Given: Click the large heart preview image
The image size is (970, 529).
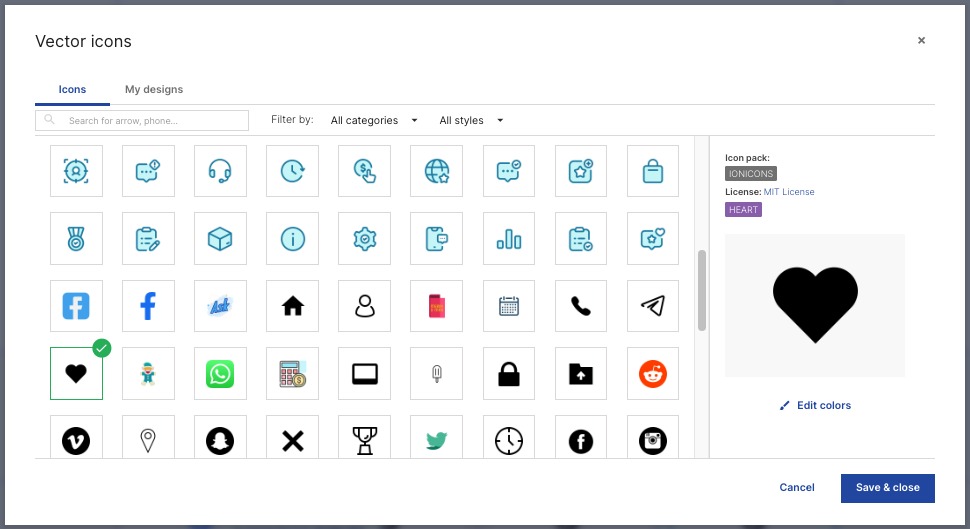Looking at the screenshot, I should tap(815, 305).
